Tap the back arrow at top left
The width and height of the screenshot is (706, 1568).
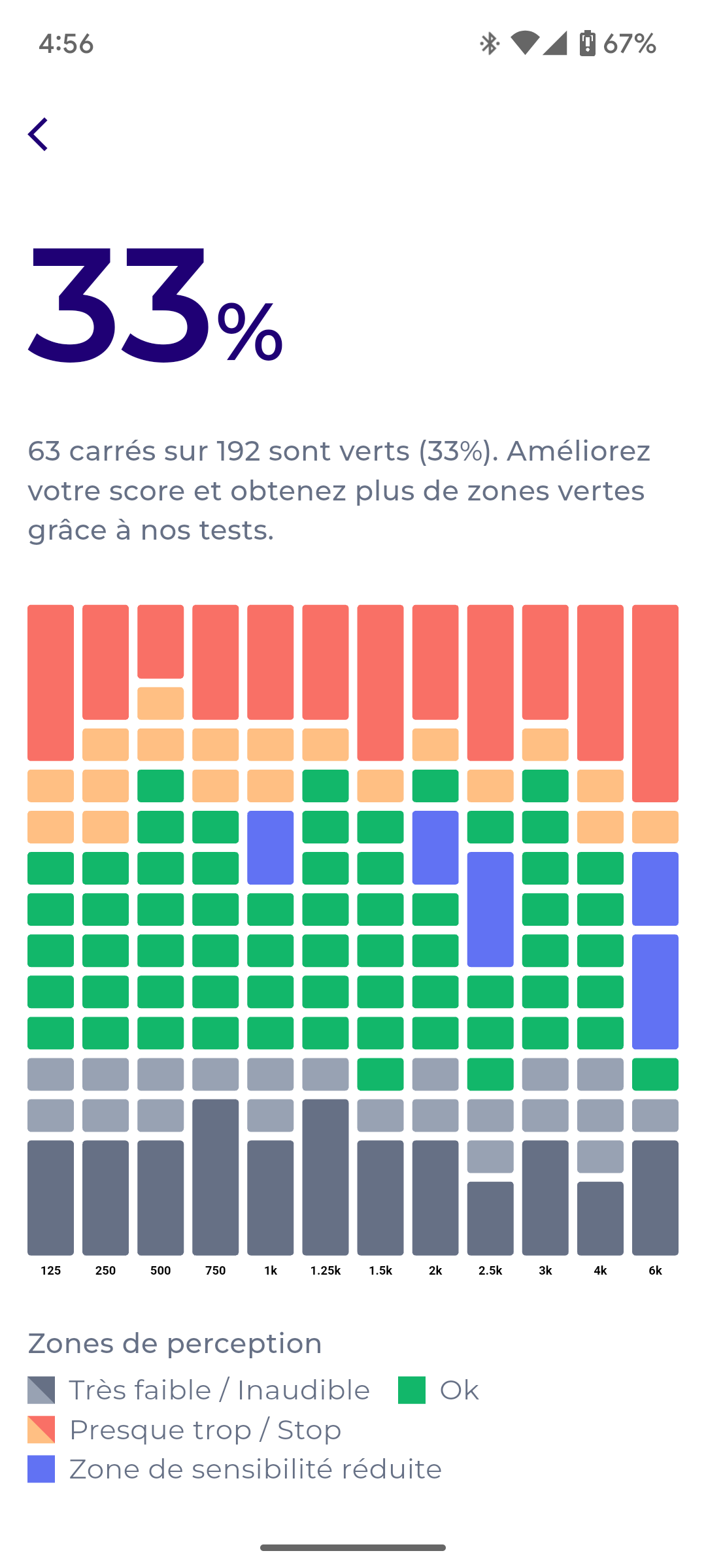tap(39, 134)
